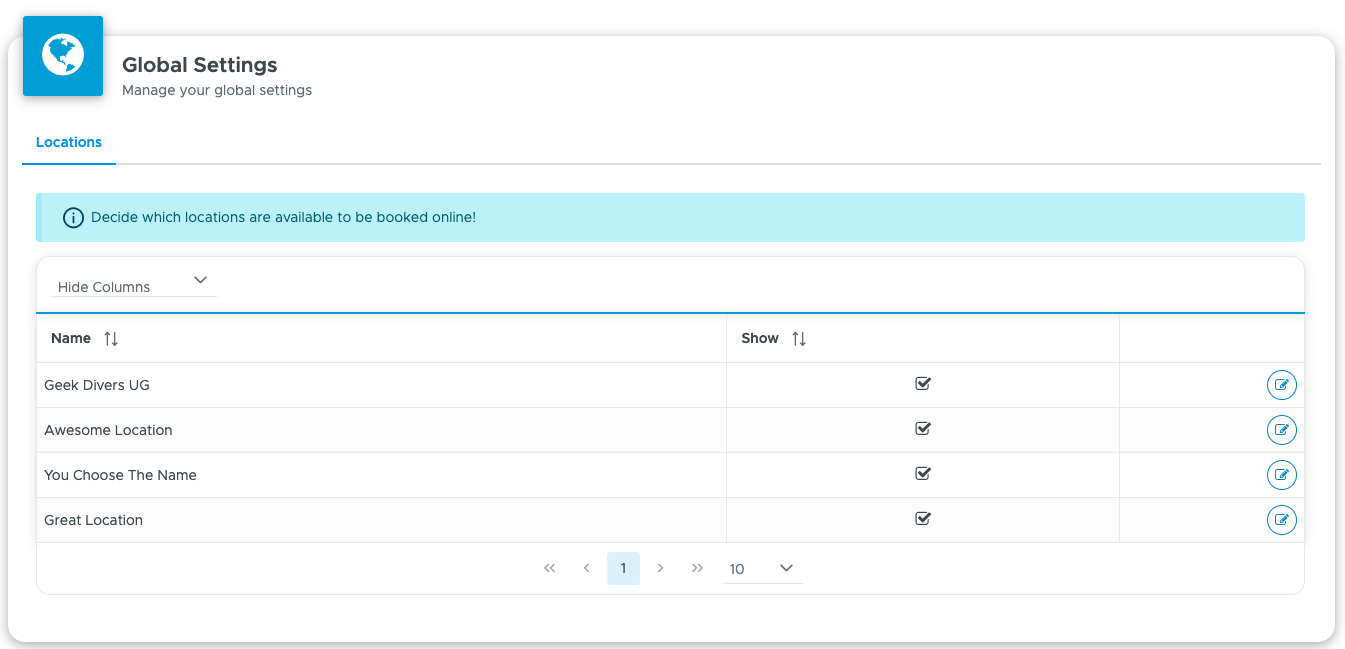This screenshot has width=1345, height=649.
Task: Open the Hide Columns dropdown
Action: 134,284
